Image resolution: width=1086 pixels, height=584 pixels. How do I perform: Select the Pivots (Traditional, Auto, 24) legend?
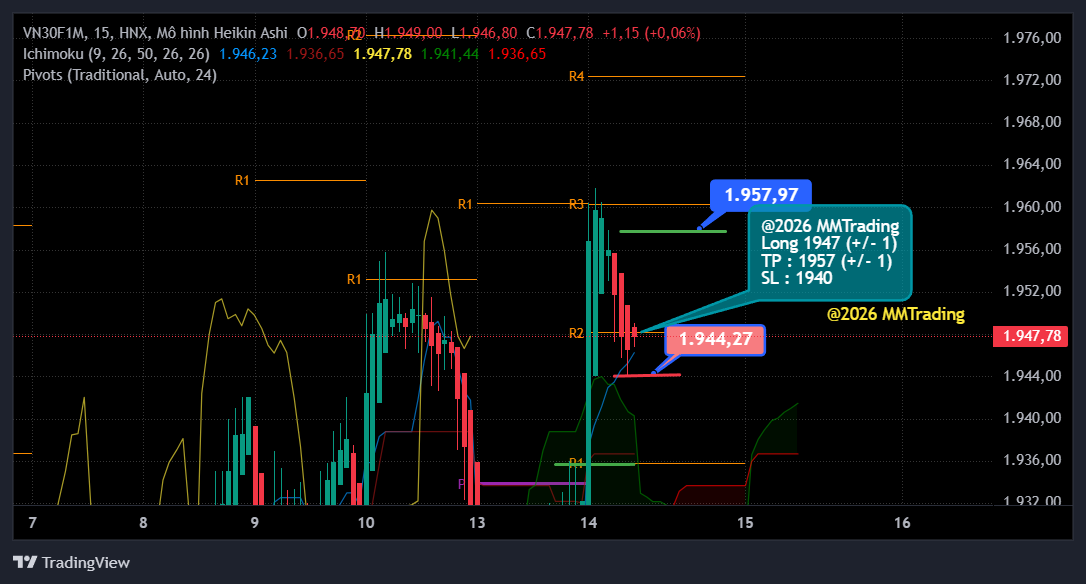120,75
